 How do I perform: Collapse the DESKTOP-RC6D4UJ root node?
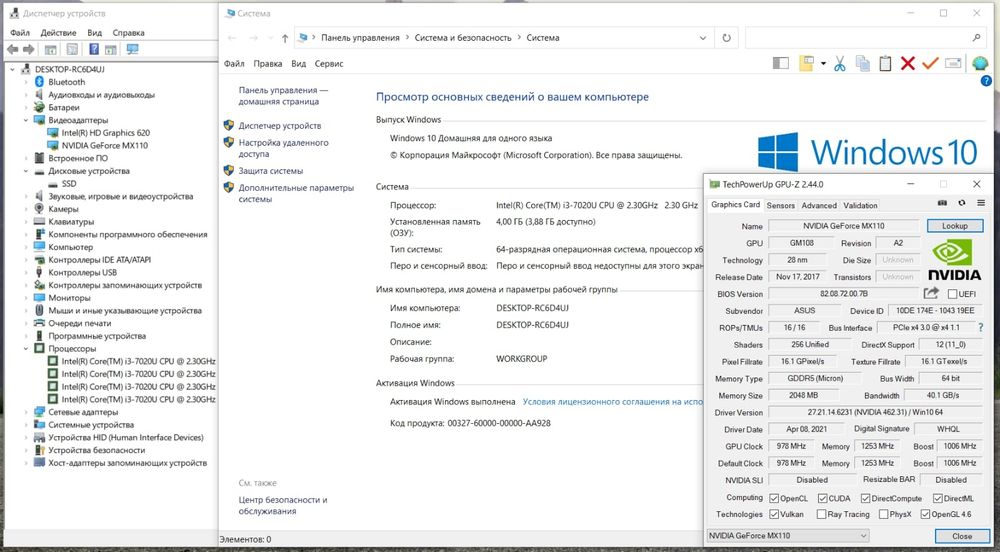13,69
